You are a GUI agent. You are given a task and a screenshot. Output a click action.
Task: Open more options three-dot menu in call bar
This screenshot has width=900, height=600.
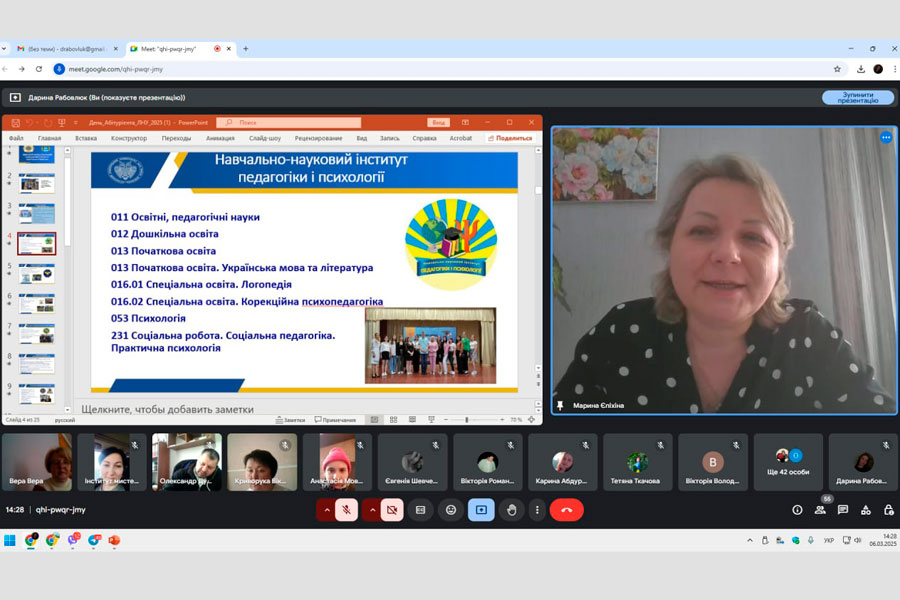[x=537, y=510]
